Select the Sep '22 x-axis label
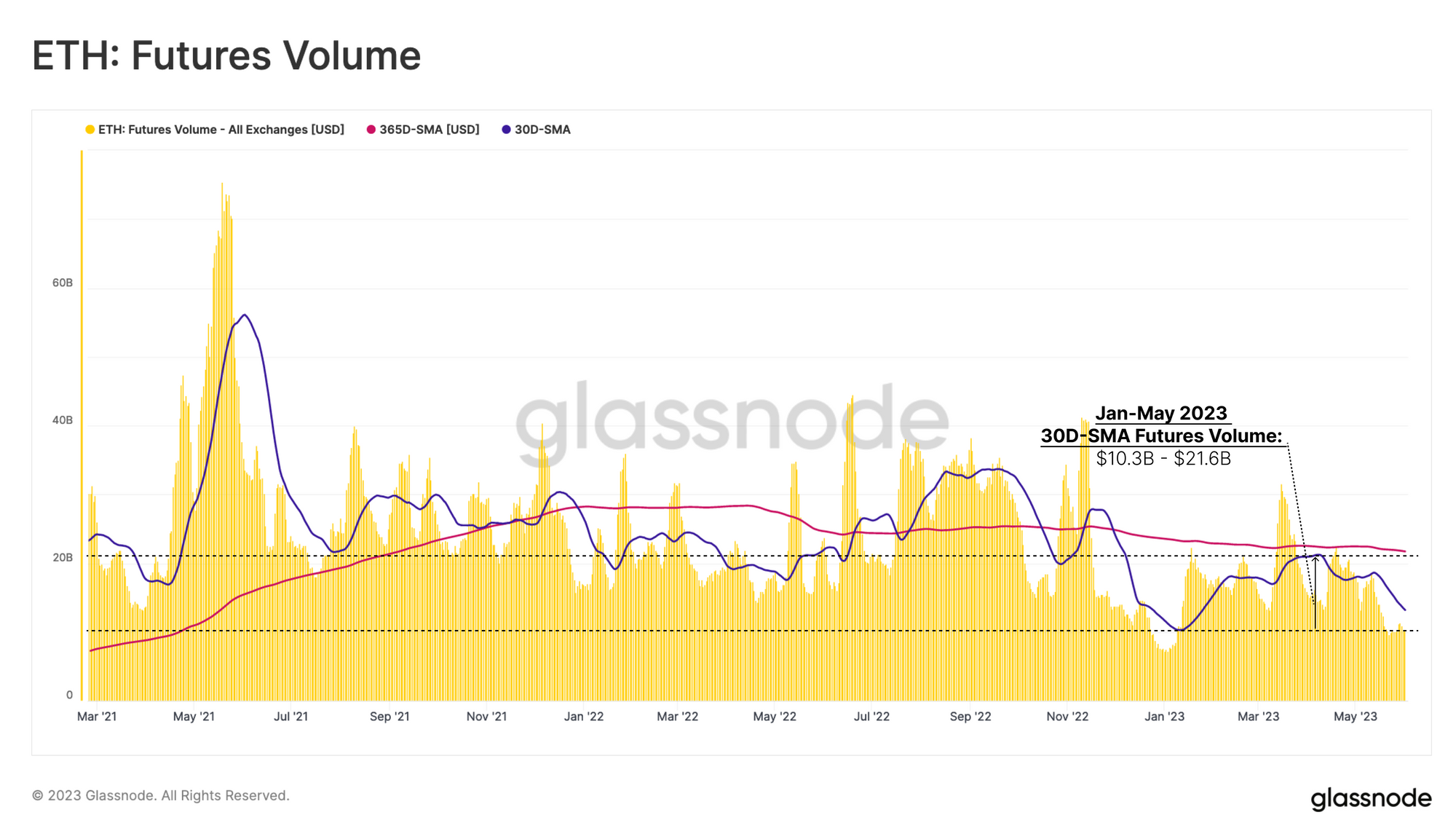Screen dimensions: 1456x839 pos(970,717)
